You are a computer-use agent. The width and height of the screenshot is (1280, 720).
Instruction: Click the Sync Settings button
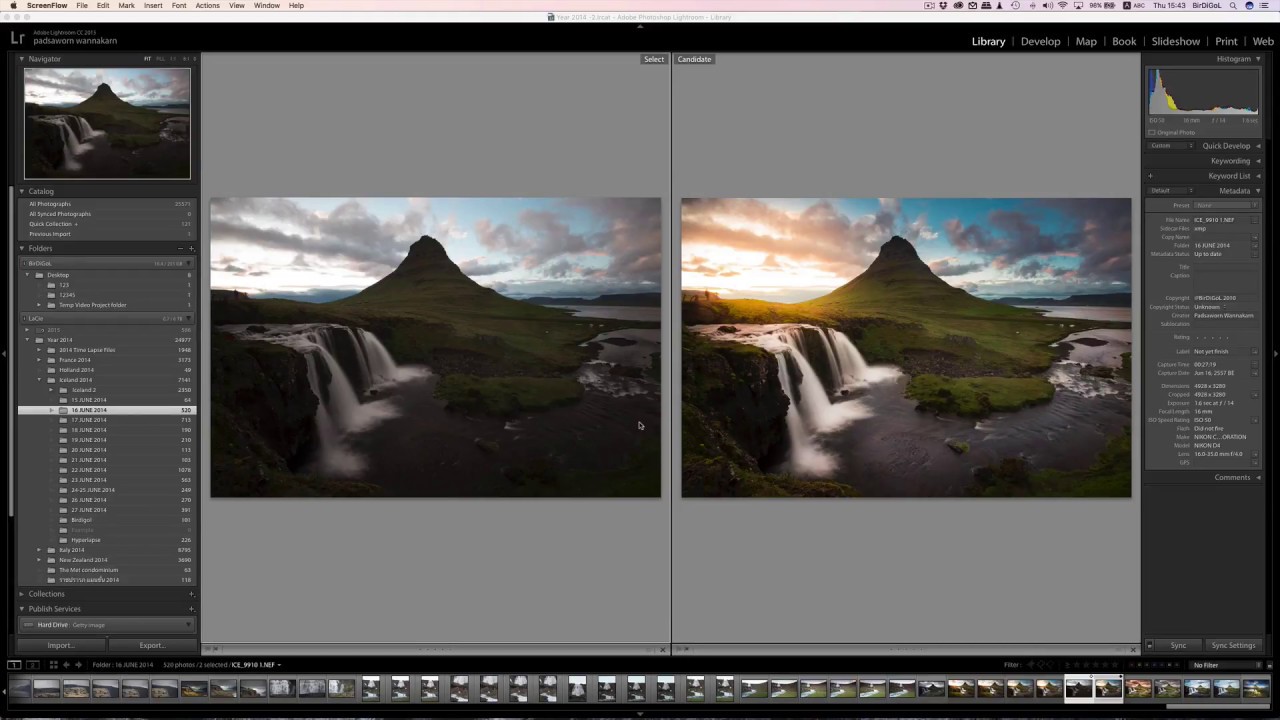[1233, 645]
